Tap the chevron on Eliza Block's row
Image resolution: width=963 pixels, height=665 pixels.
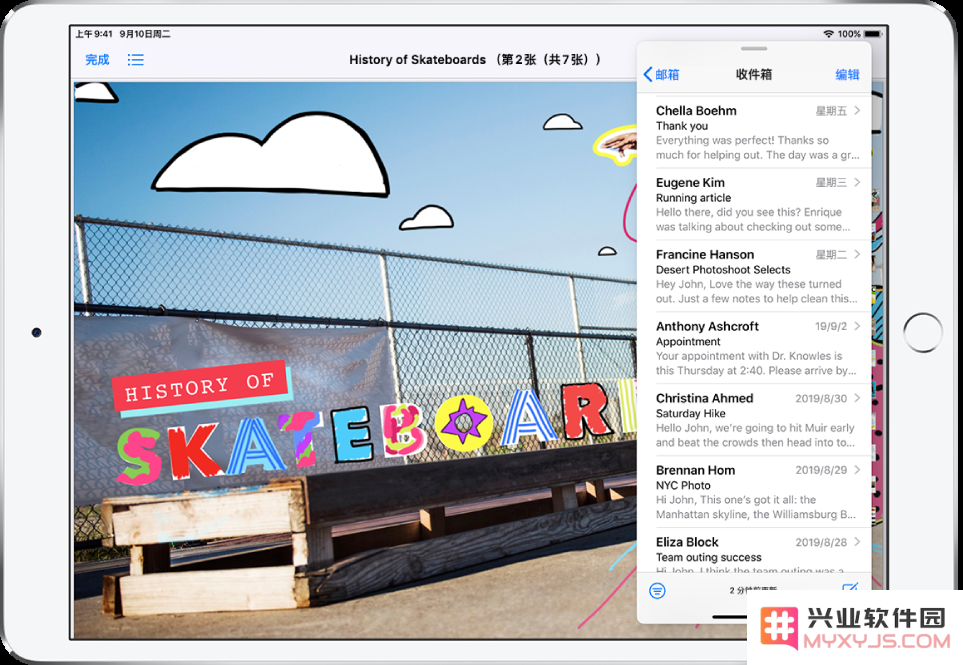(857, 542)
